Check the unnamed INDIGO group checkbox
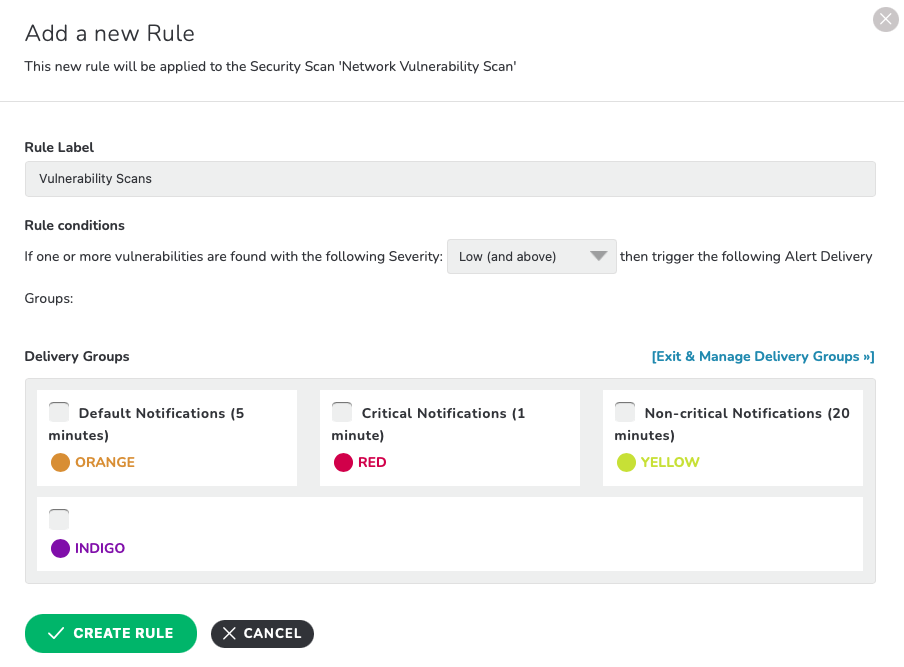The height and width of the screenshot is (667, 904). (59, 519)
